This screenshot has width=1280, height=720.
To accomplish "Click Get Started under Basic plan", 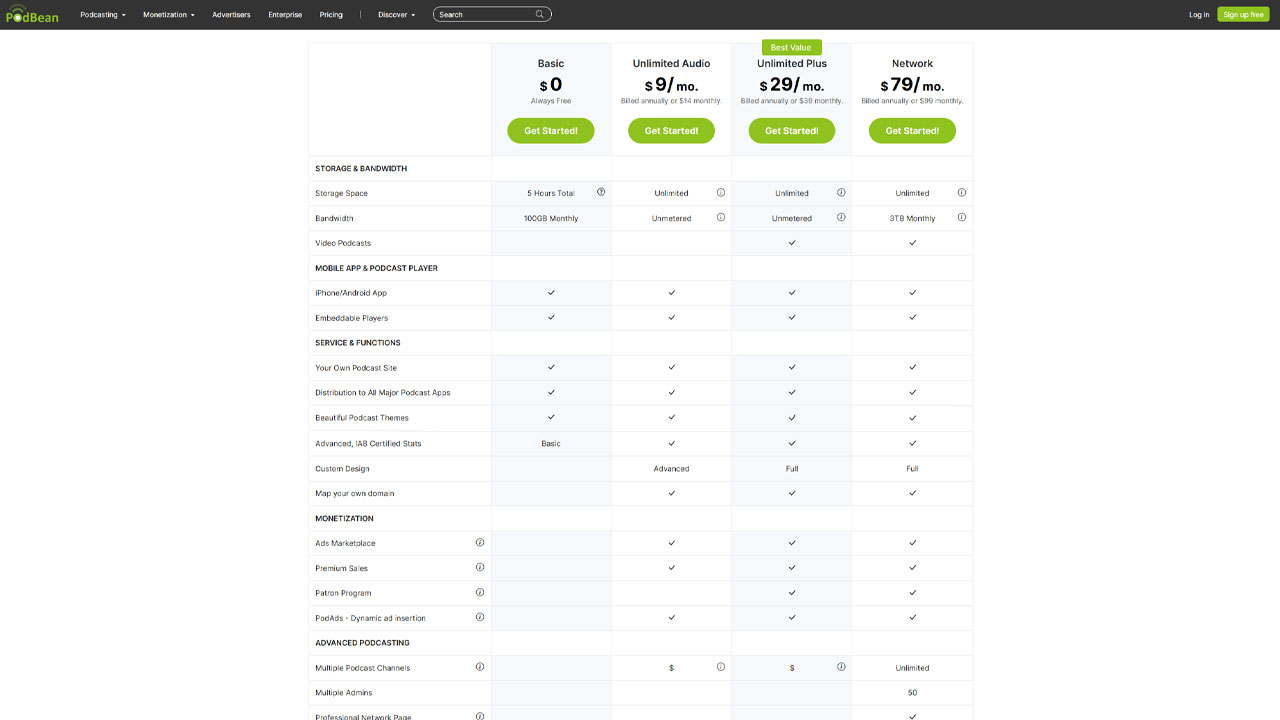I will [551, 131].
